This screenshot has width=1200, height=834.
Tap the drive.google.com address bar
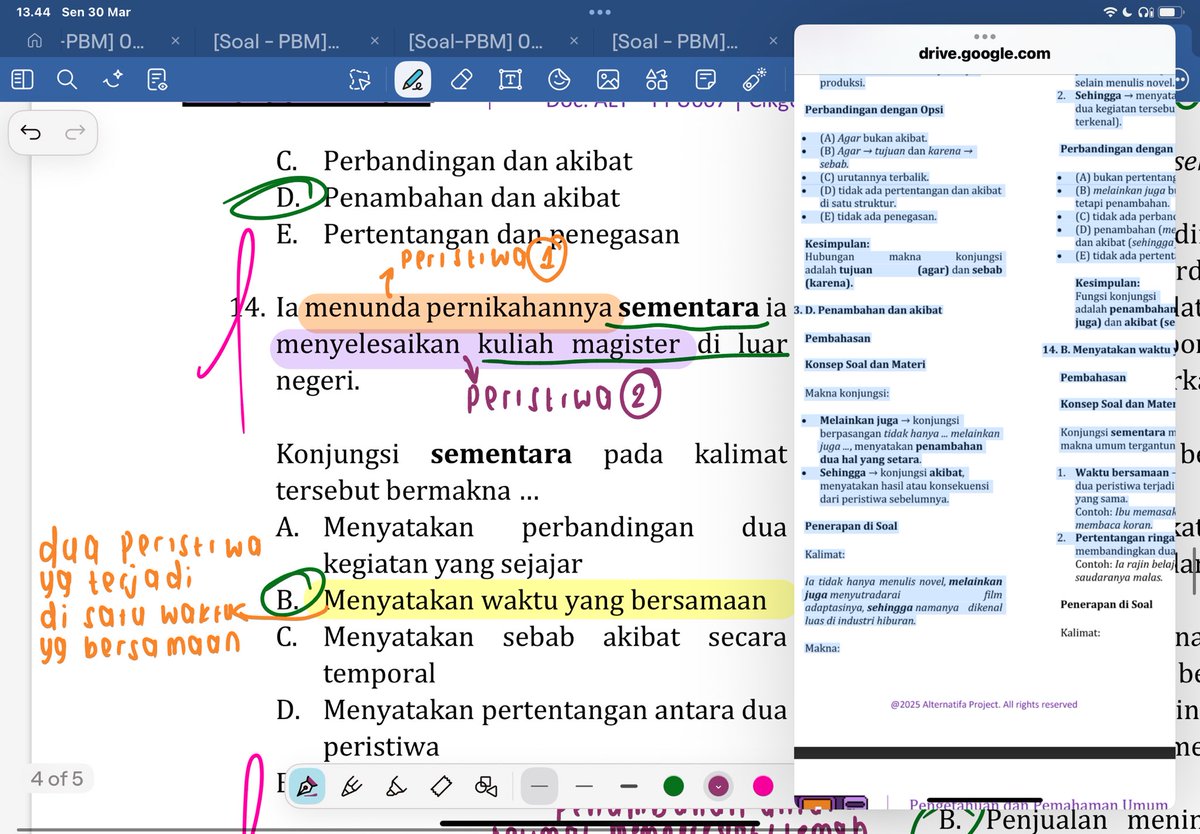pyautogui.click(x=984, y=54)
